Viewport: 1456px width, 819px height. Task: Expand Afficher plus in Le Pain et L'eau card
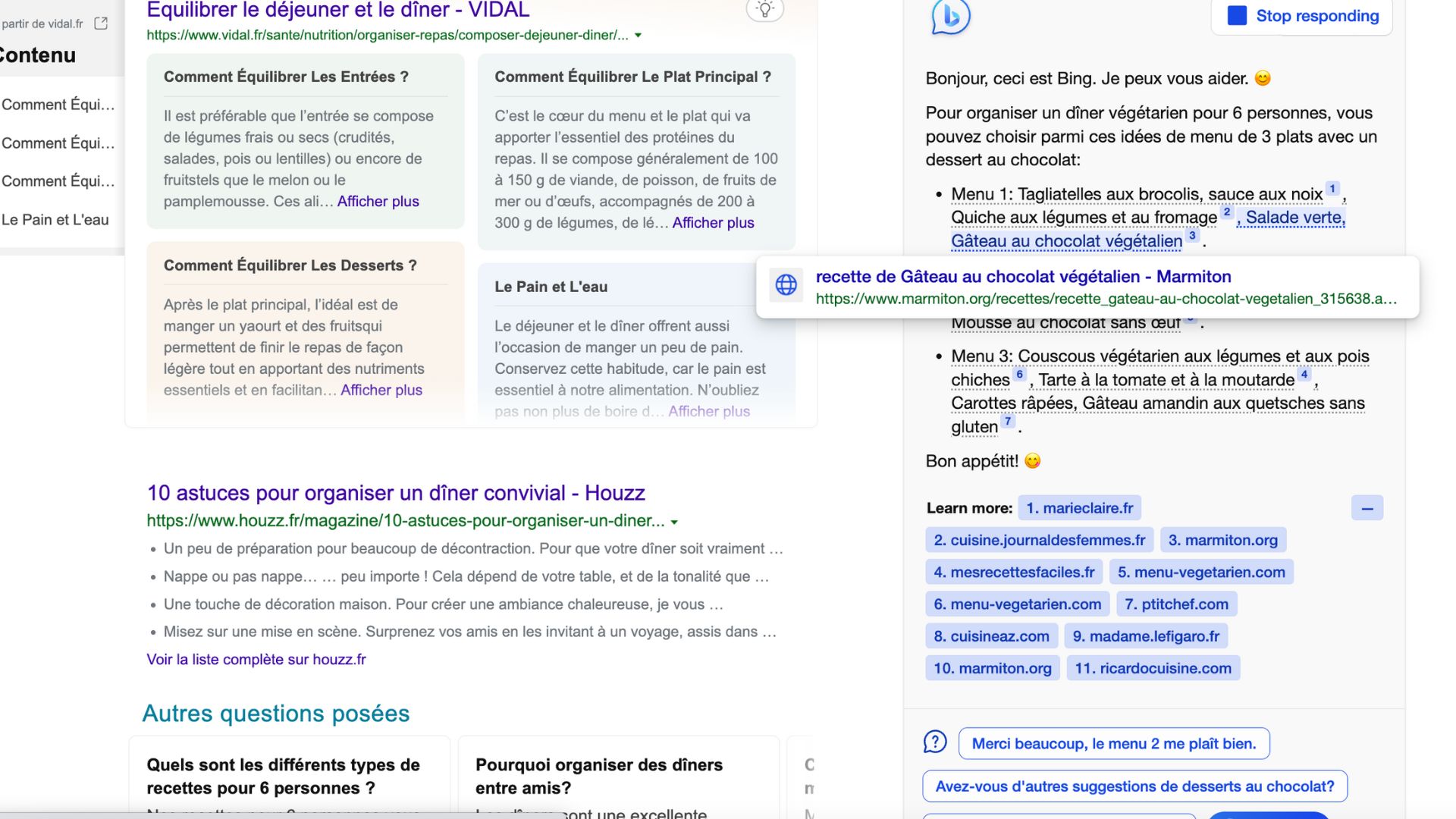point(709,411)
